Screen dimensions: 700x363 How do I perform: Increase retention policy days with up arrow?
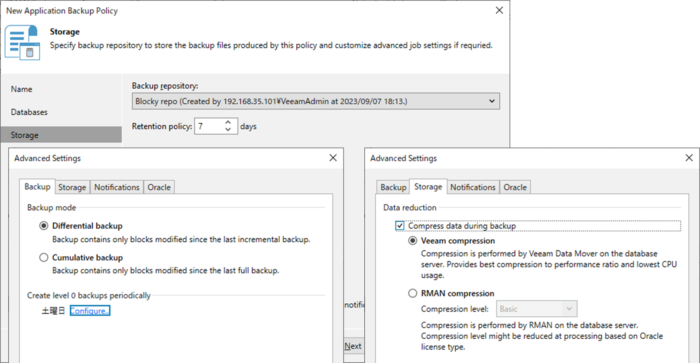tap(228, 122)
